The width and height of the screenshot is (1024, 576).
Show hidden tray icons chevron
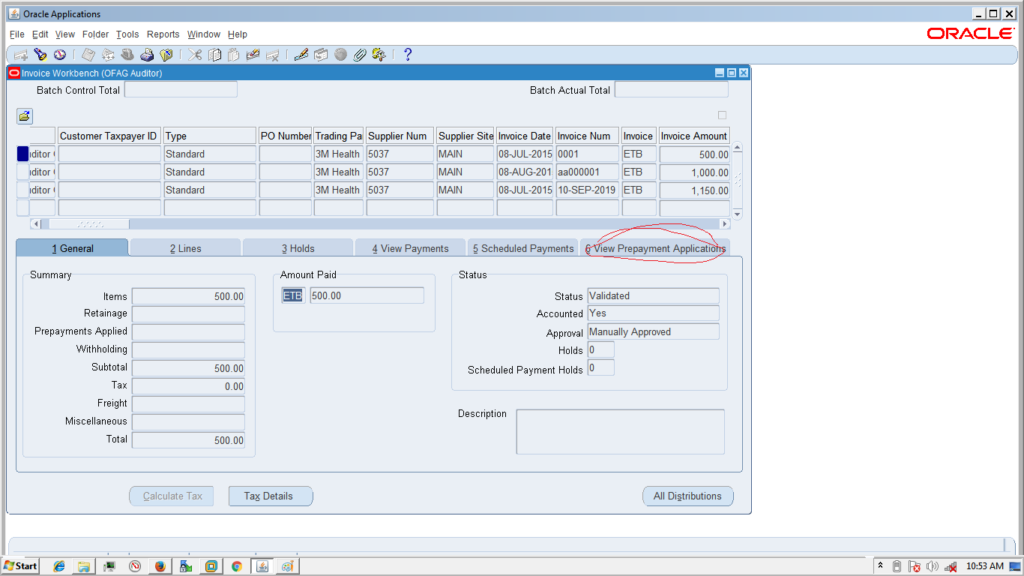(x=880, y=566)
